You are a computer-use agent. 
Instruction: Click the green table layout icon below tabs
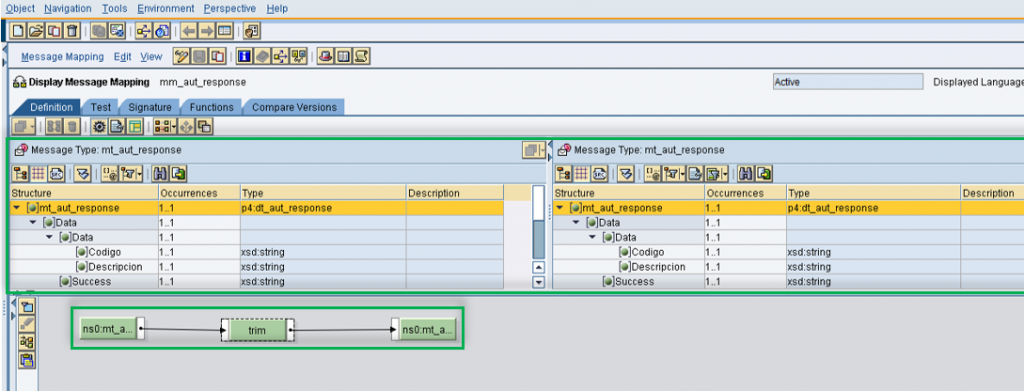135,127
